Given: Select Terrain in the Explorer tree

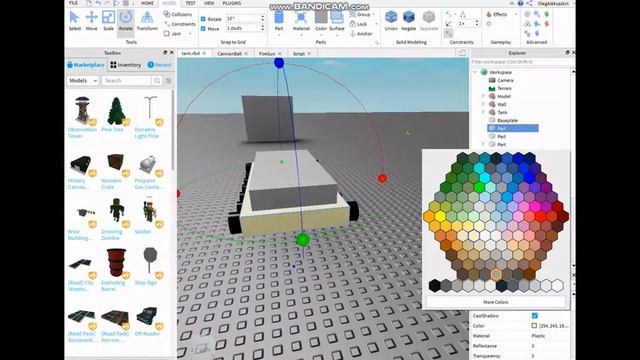Looking at the screenshot, I should click(x=504, y=88).
